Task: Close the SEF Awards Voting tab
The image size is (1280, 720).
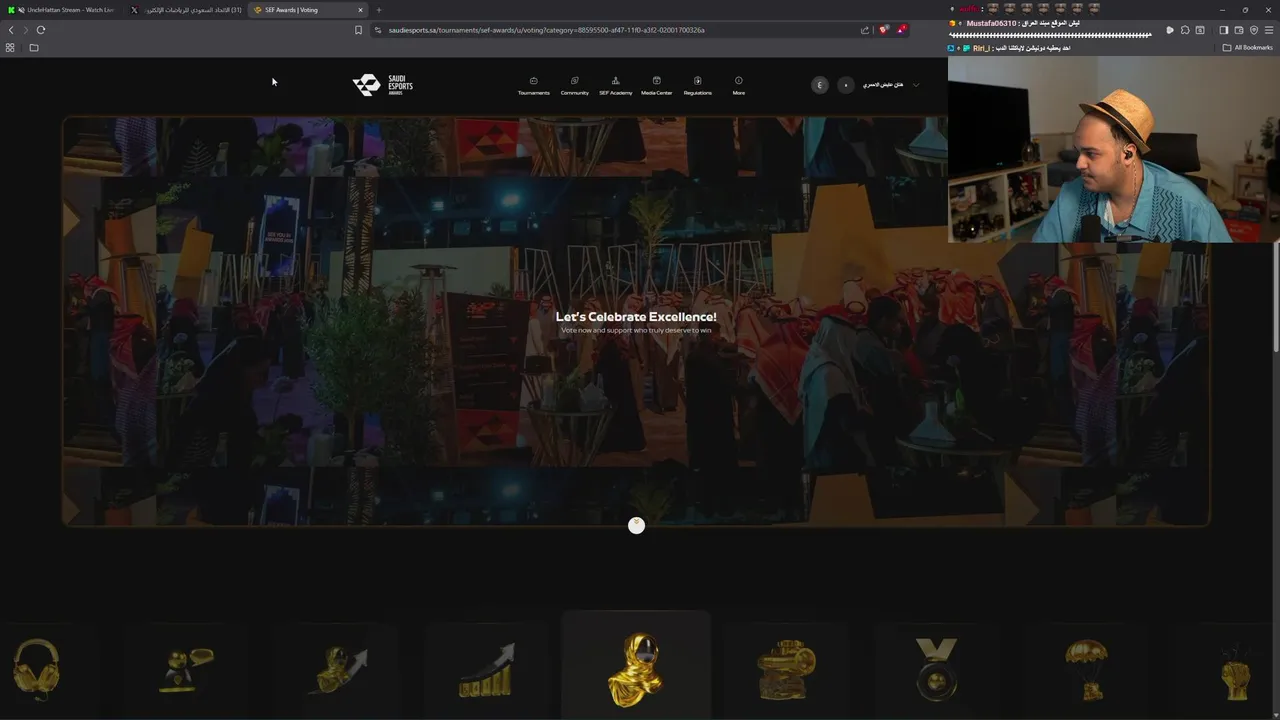Action: pos(360,10)
